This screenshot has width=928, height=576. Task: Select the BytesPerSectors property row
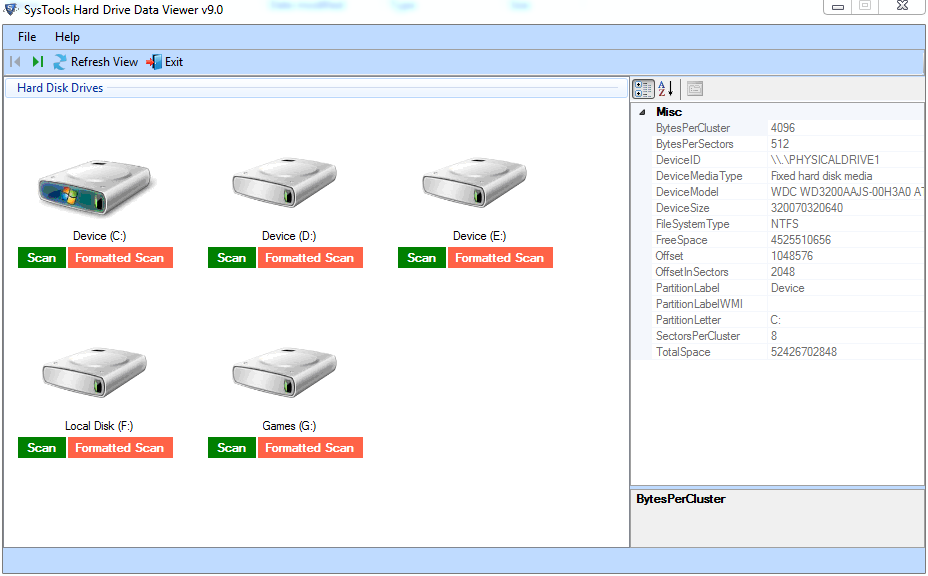(787, 144)
